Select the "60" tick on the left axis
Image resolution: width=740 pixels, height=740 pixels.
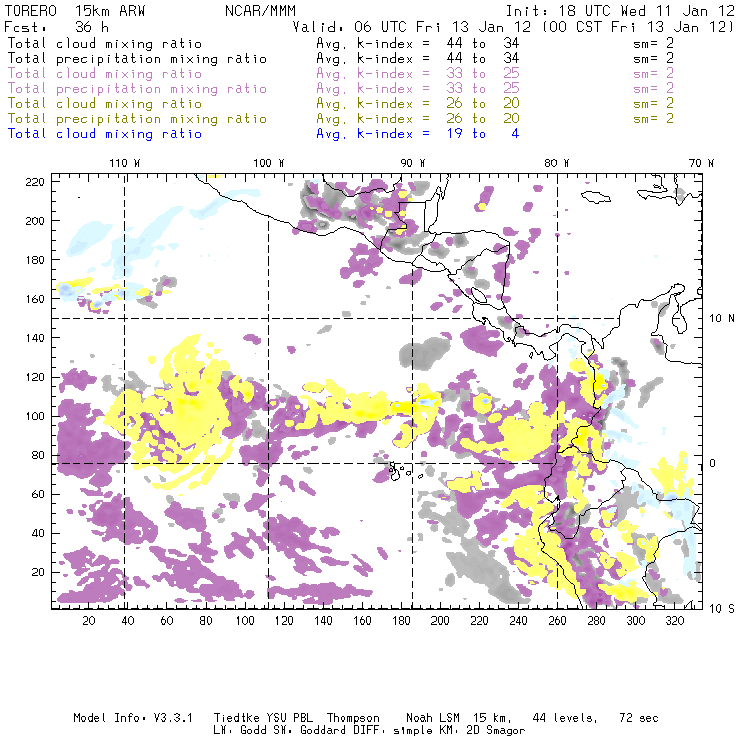(x=38, y=494)
